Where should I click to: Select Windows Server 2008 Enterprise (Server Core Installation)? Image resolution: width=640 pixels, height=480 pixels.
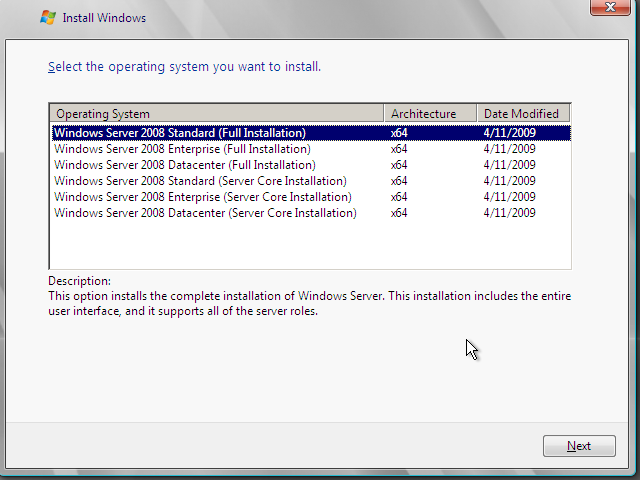click(311, 197)
